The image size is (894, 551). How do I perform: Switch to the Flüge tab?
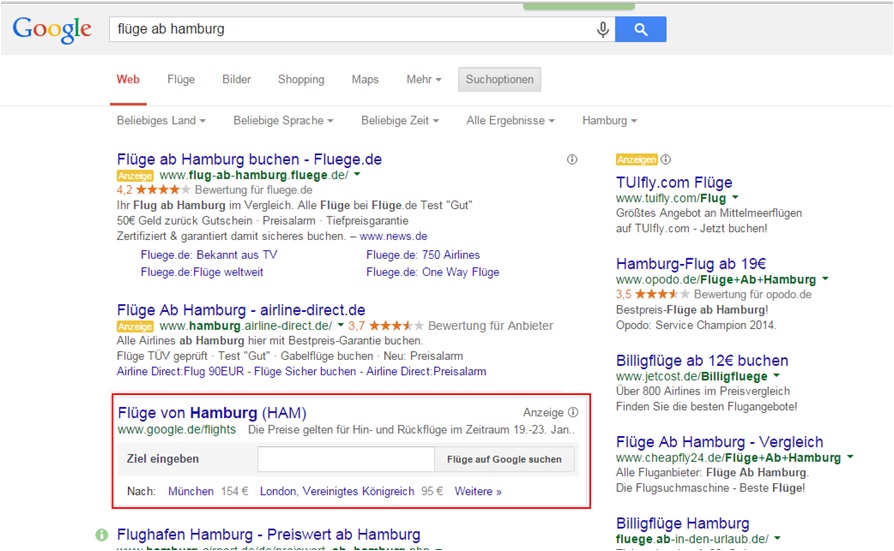tap(181, 79)
